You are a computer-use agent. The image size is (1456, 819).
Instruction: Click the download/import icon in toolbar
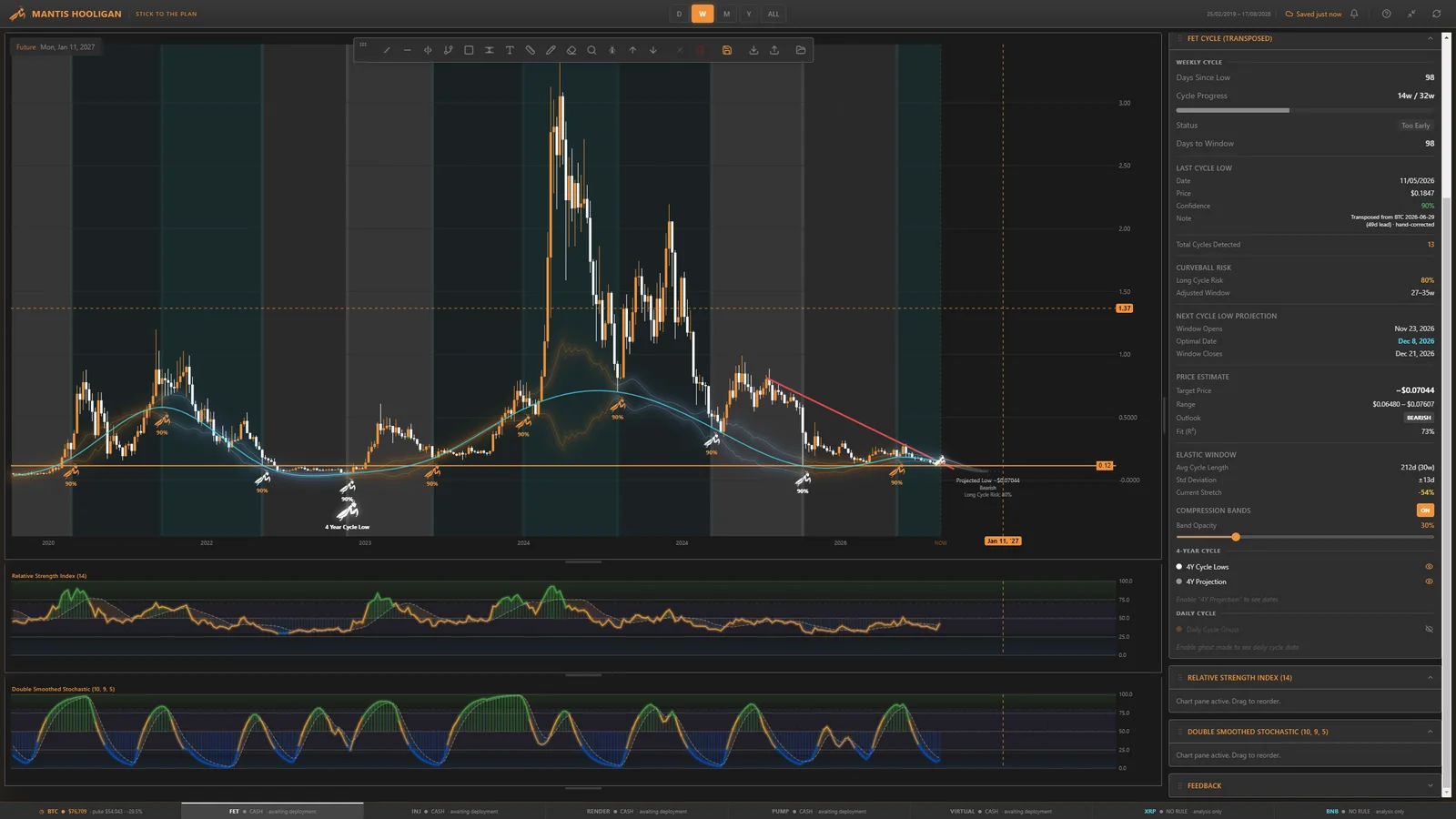click(753, 50)
